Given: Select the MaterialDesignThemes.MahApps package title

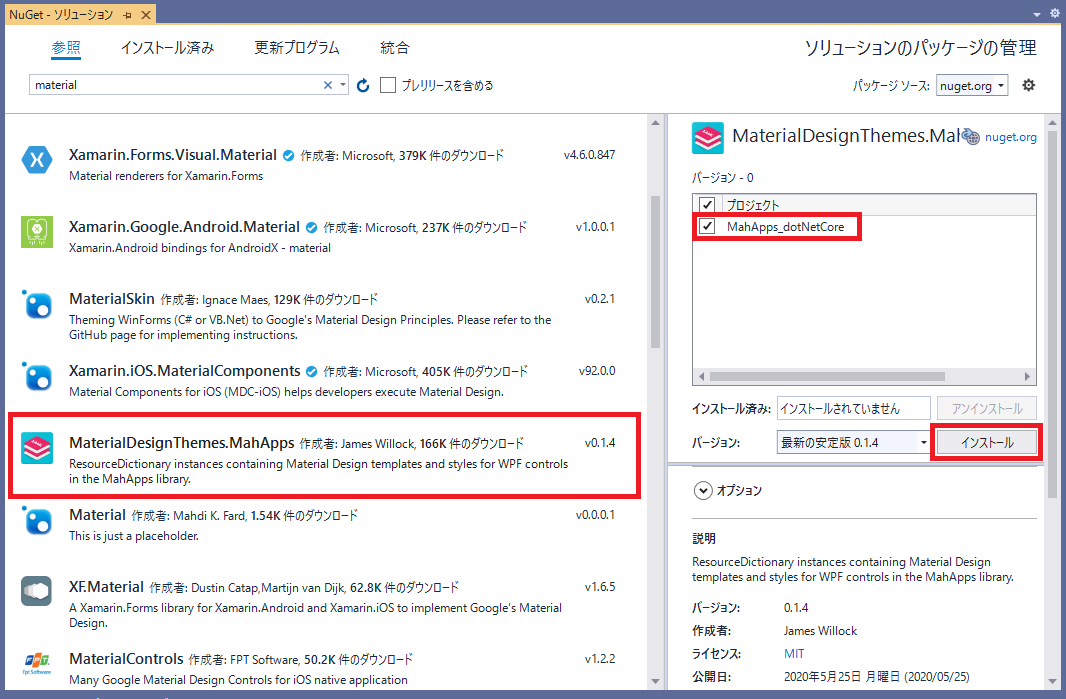Looking at the screenshot, I should click(x=182, y=443).
